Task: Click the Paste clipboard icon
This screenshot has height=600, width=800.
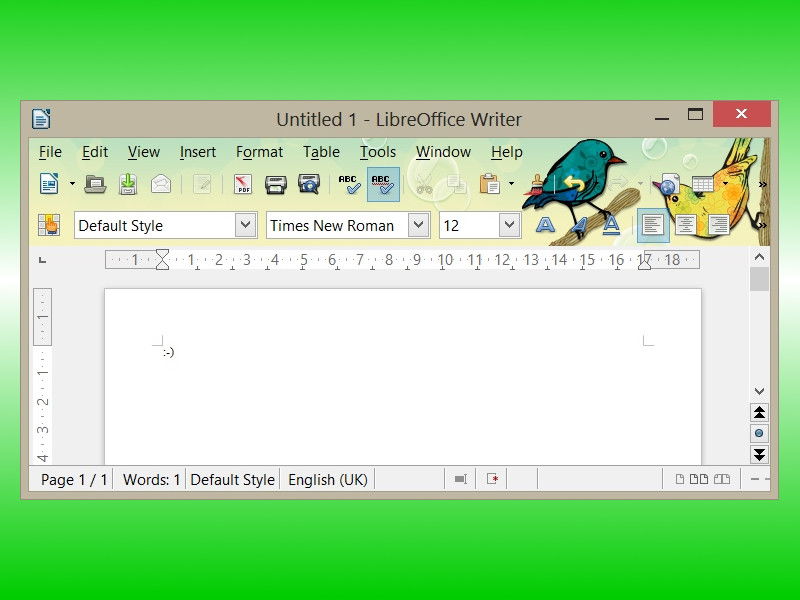Action: tap(490, 184)
